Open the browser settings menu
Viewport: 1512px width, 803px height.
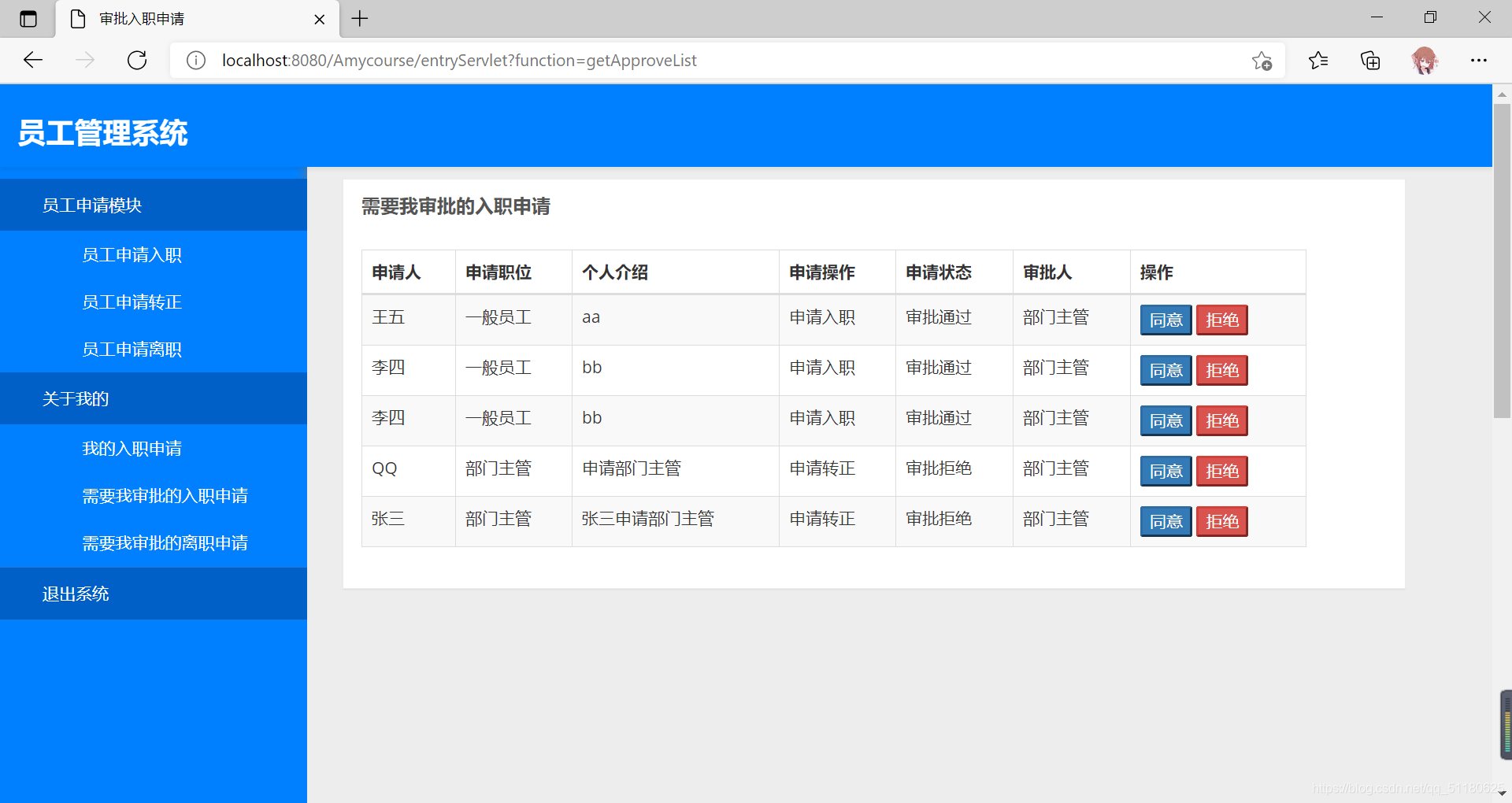coord(1480,60)
